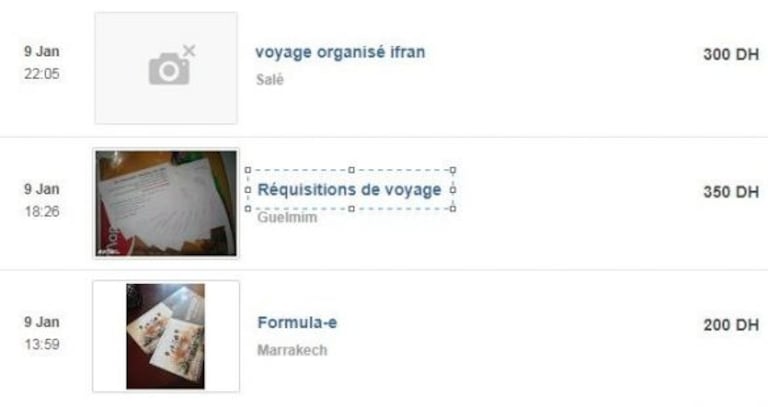
Task: Select the Marrakech location text
Action: [x=292, y=350]
